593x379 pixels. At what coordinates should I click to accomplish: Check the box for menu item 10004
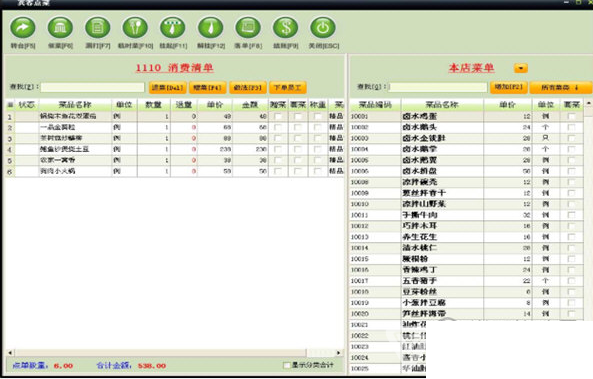click(x=571, y=149)
